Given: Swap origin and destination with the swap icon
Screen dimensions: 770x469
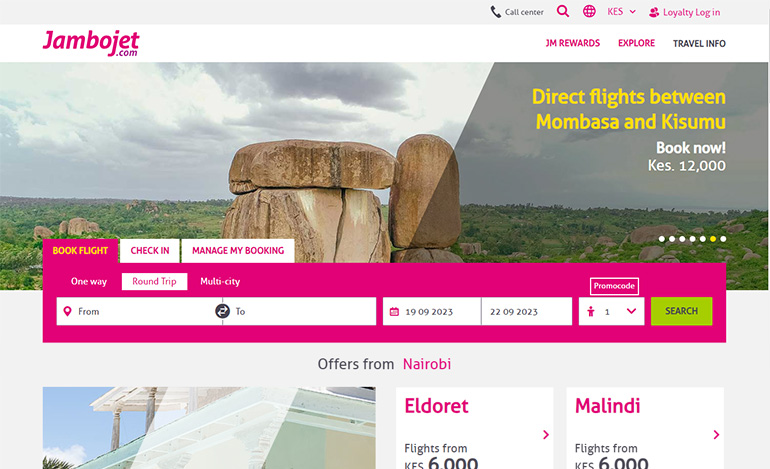Looking at the screenshot, I should tap(222, 311).
